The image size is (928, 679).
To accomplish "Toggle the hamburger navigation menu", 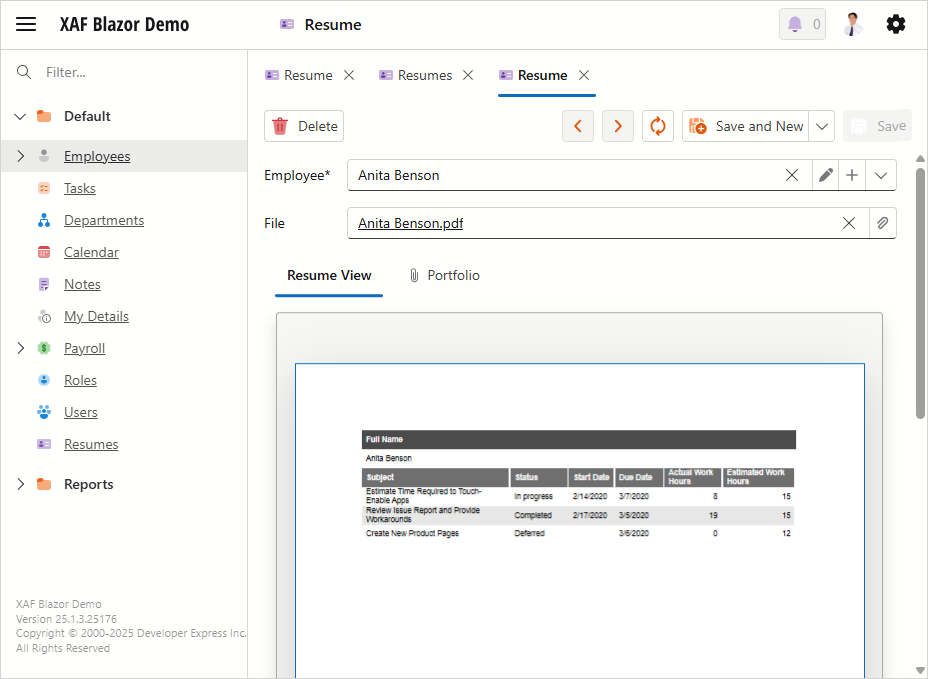I will coord(26,25).
